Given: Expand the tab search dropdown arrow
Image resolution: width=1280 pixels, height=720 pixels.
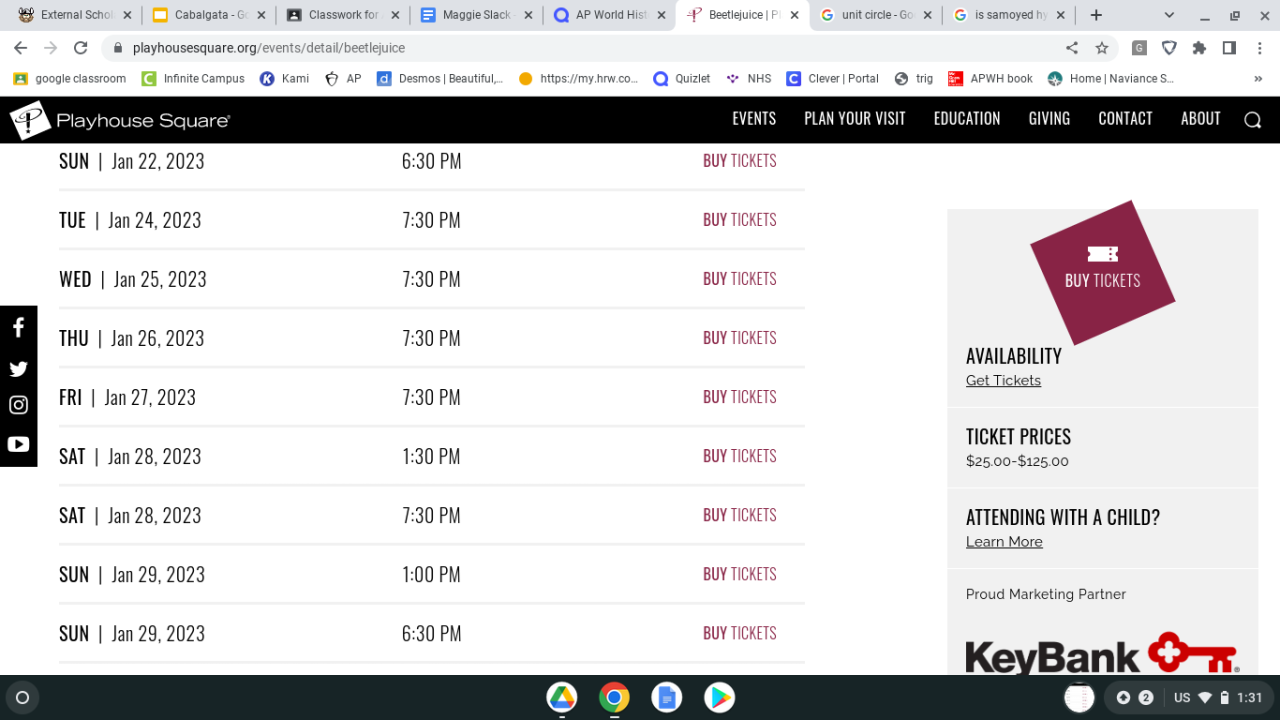Looking at the screenshot, I should point(1171,15).
